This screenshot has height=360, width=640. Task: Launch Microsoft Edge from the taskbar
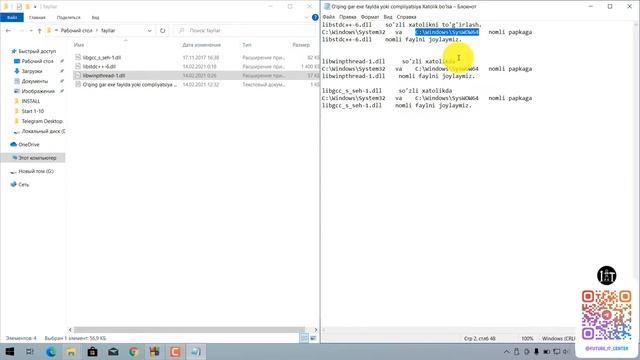51,351
